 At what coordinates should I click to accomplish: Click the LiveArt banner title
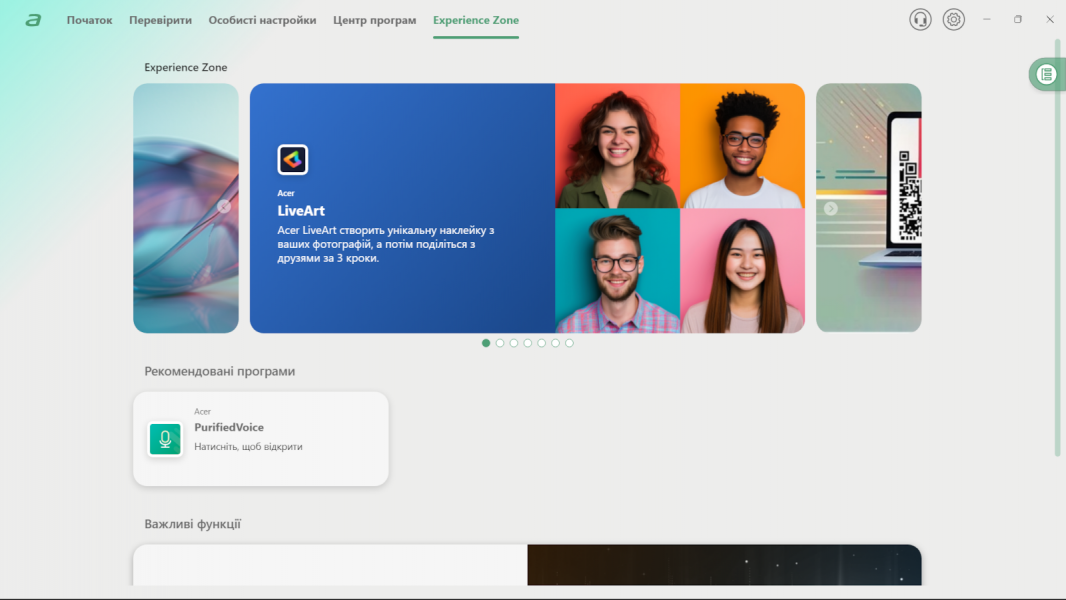[301, 211]
